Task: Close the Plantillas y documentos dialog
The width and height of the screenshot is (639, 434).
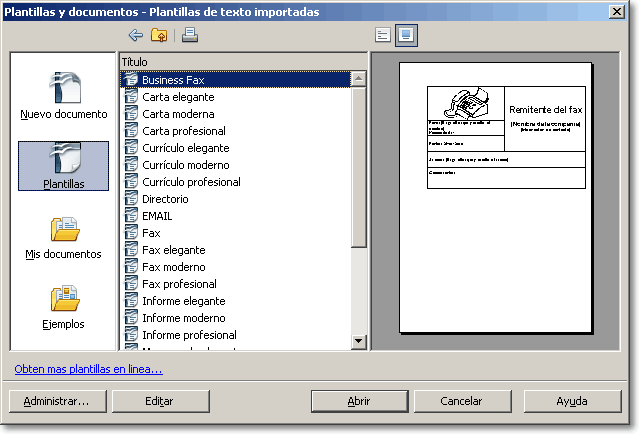Action: (x=617, y=11)
